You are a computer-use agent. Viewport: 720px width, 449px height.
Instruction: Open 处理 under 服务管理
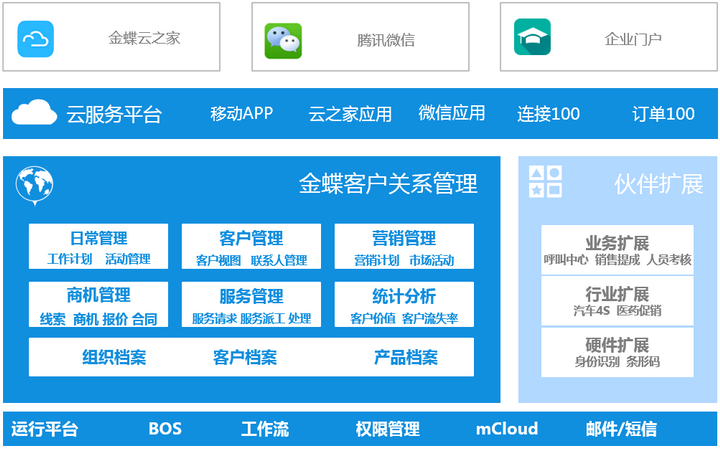point(300,319)
